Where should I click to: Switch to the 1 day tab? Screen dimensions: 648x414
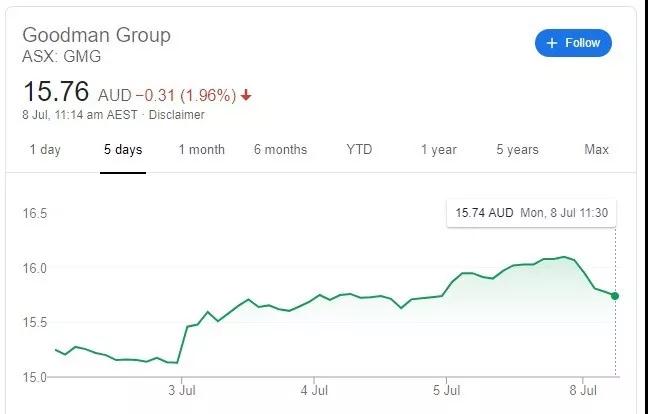pyautogui.click(x=45, y=150)
